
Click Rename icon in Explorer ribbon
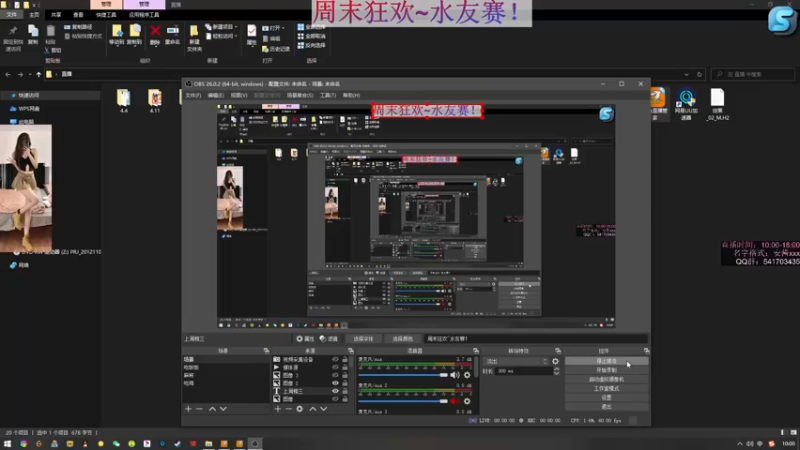click(172, 32)
